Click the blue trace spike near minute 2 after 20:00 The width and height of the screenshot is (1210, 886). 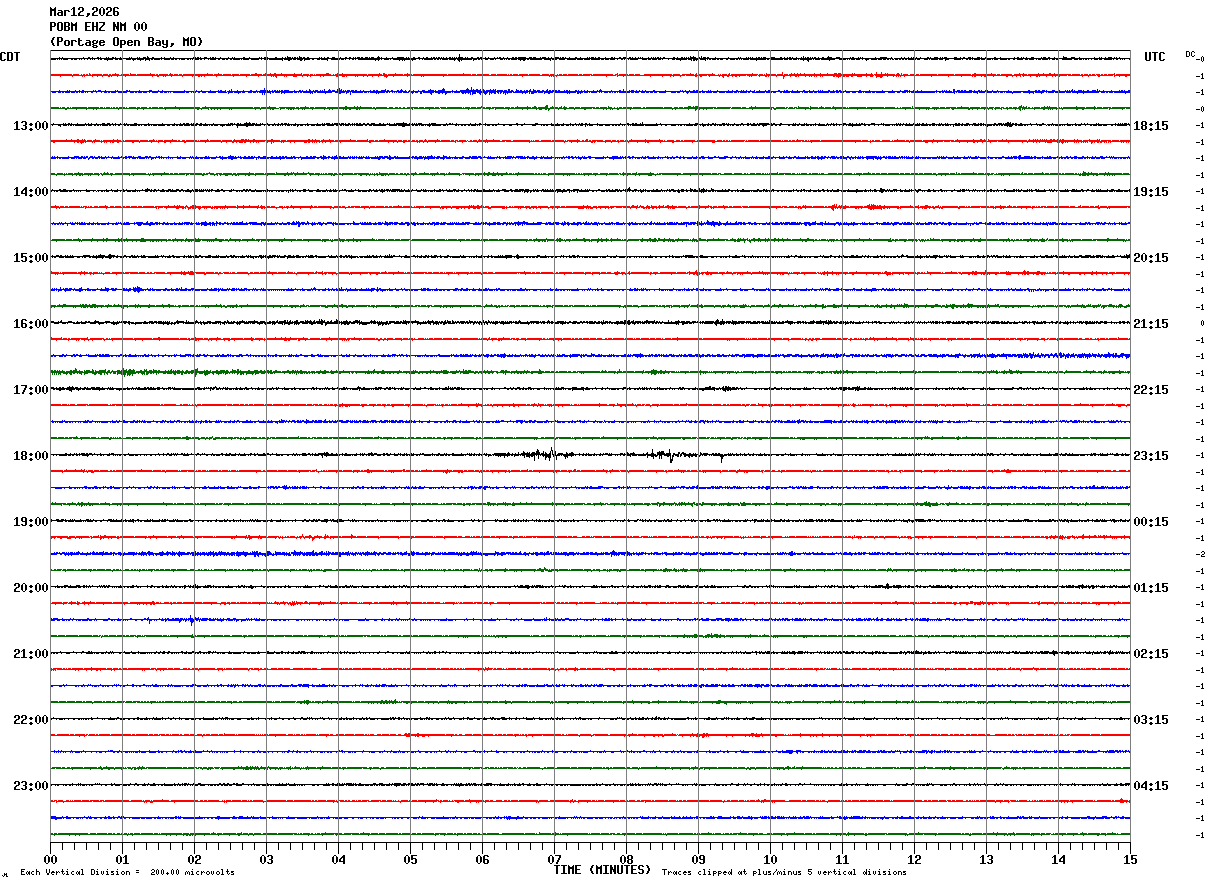pos(193,620)
